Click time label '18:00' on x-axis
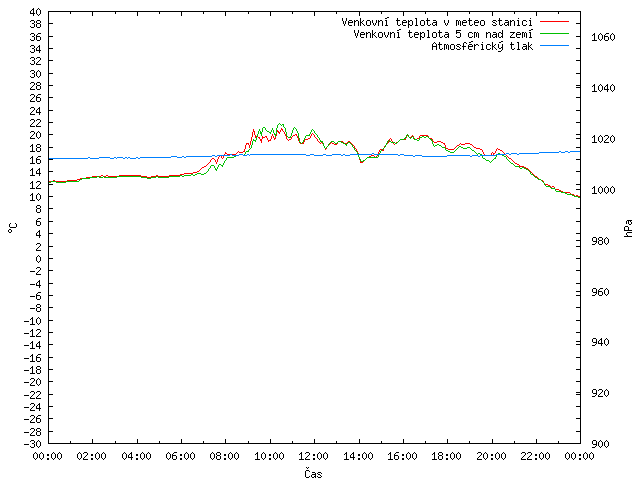Image resolution: width=640 pixels, height=480 pixels. coord(447,456)
